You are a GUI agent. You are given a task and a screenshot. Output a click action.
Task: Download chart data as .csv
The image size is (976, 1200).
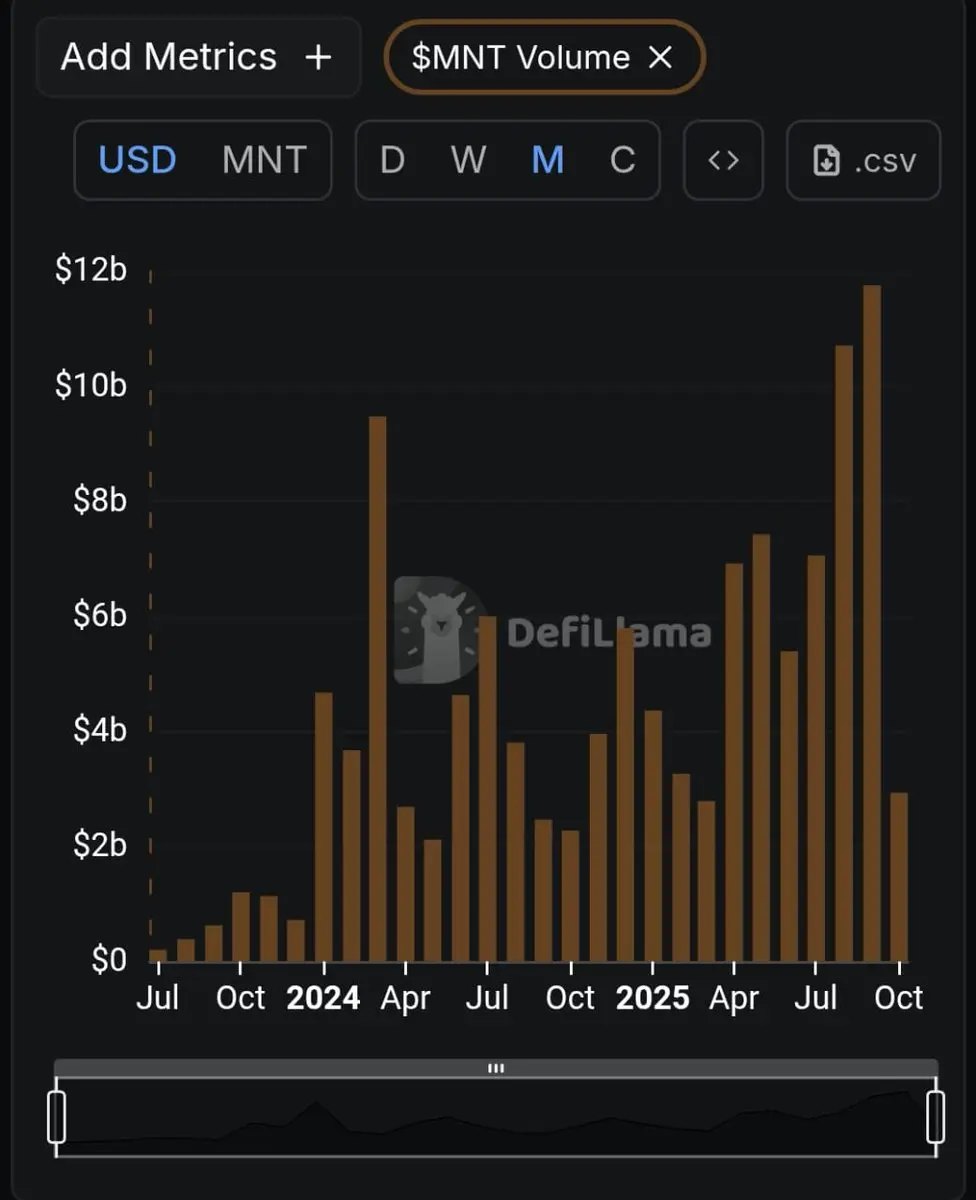click(864, 160)
